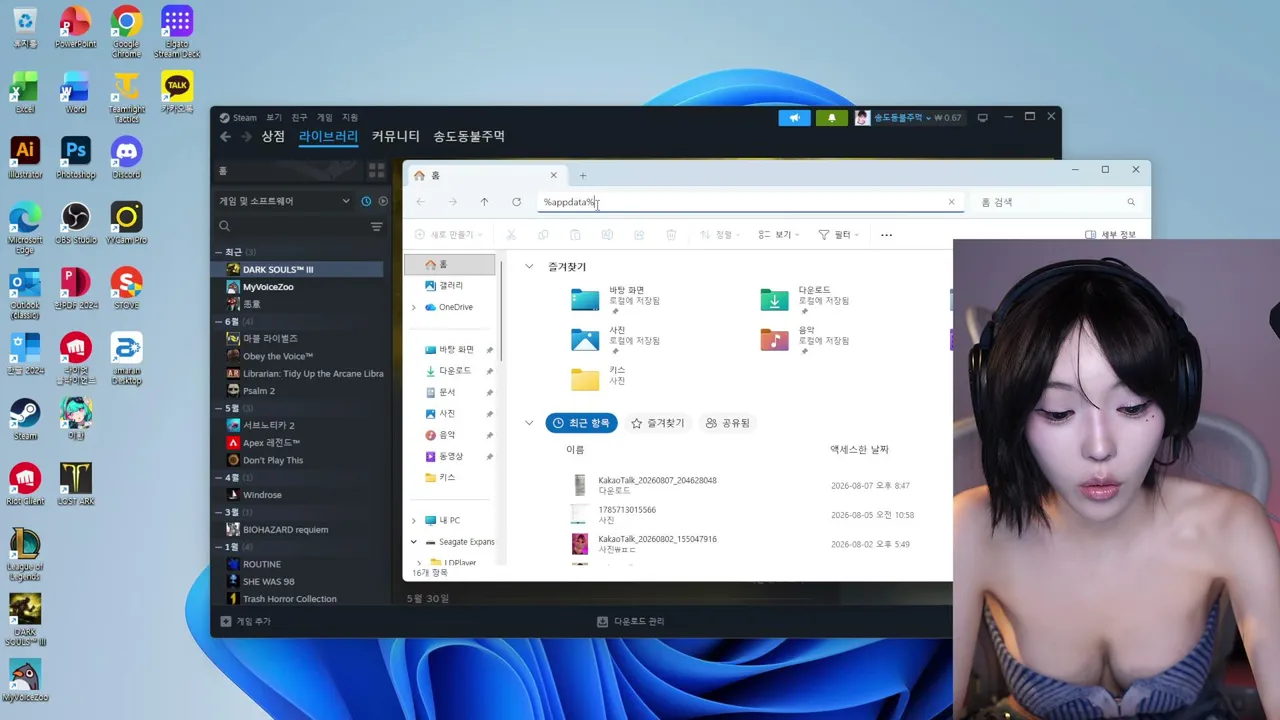The width and height of the screenshot is (1280, 720).
Task: Select MyVoiceZoo in Steam library
Action: point(299,287)
